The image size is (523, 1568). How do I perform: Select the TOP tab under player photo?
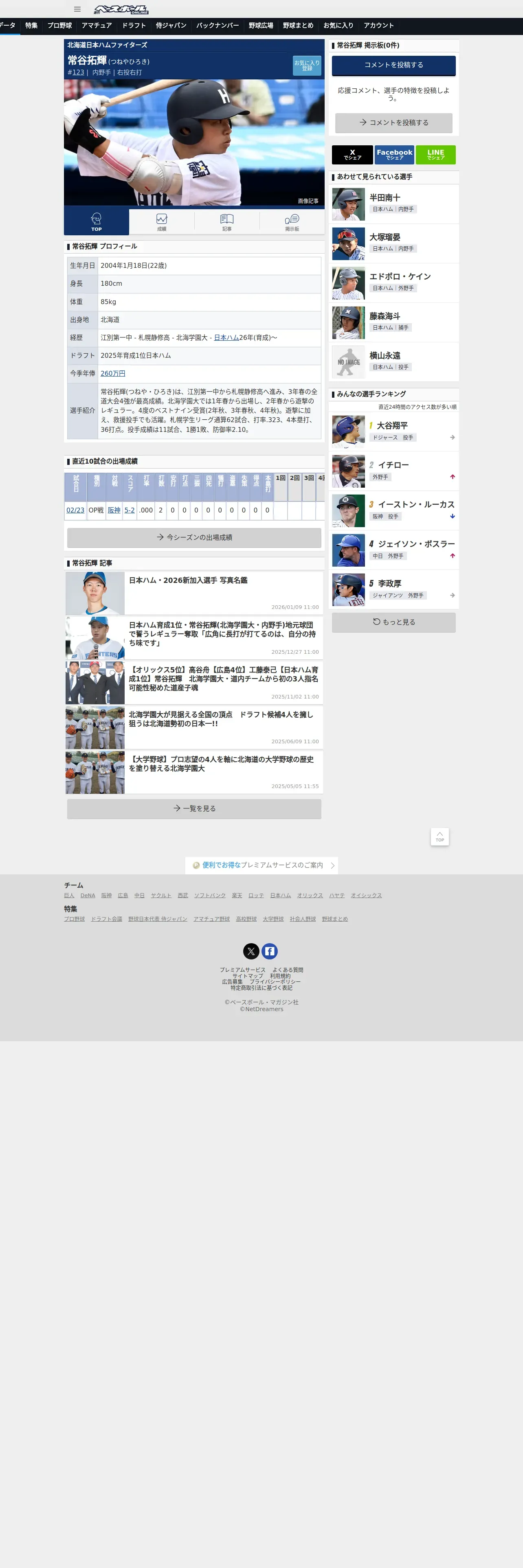point(96,222)
